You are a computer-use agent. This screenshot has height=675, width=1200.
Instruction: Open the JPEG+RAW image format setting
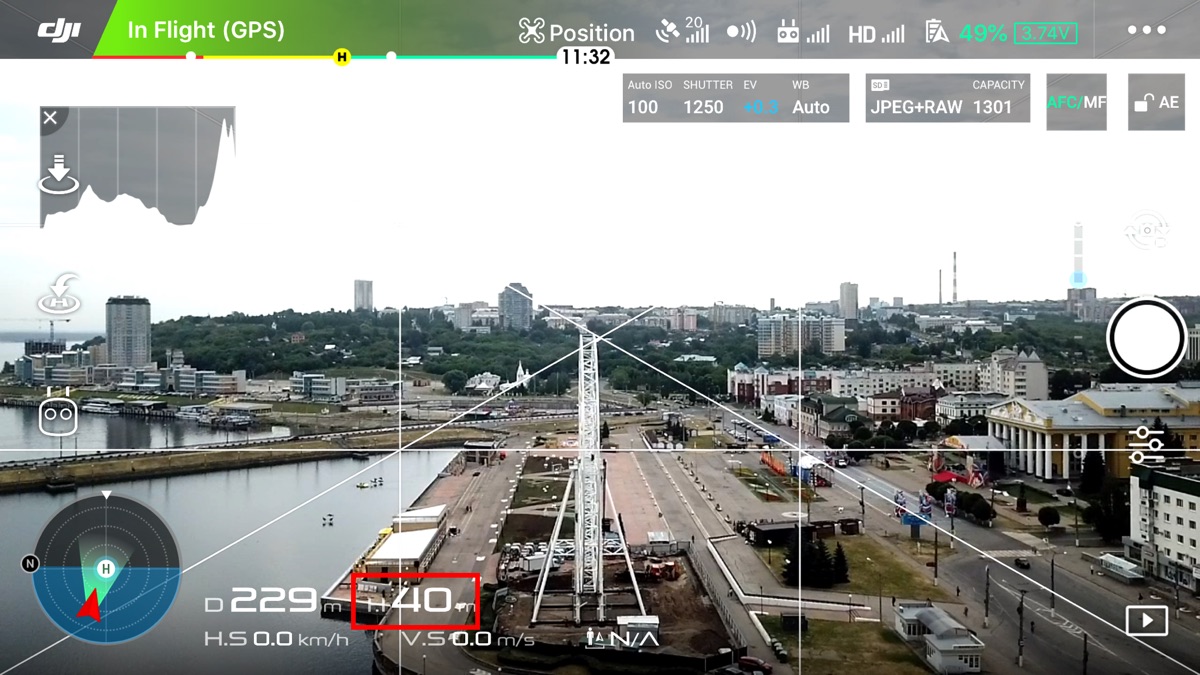[915, 98]
